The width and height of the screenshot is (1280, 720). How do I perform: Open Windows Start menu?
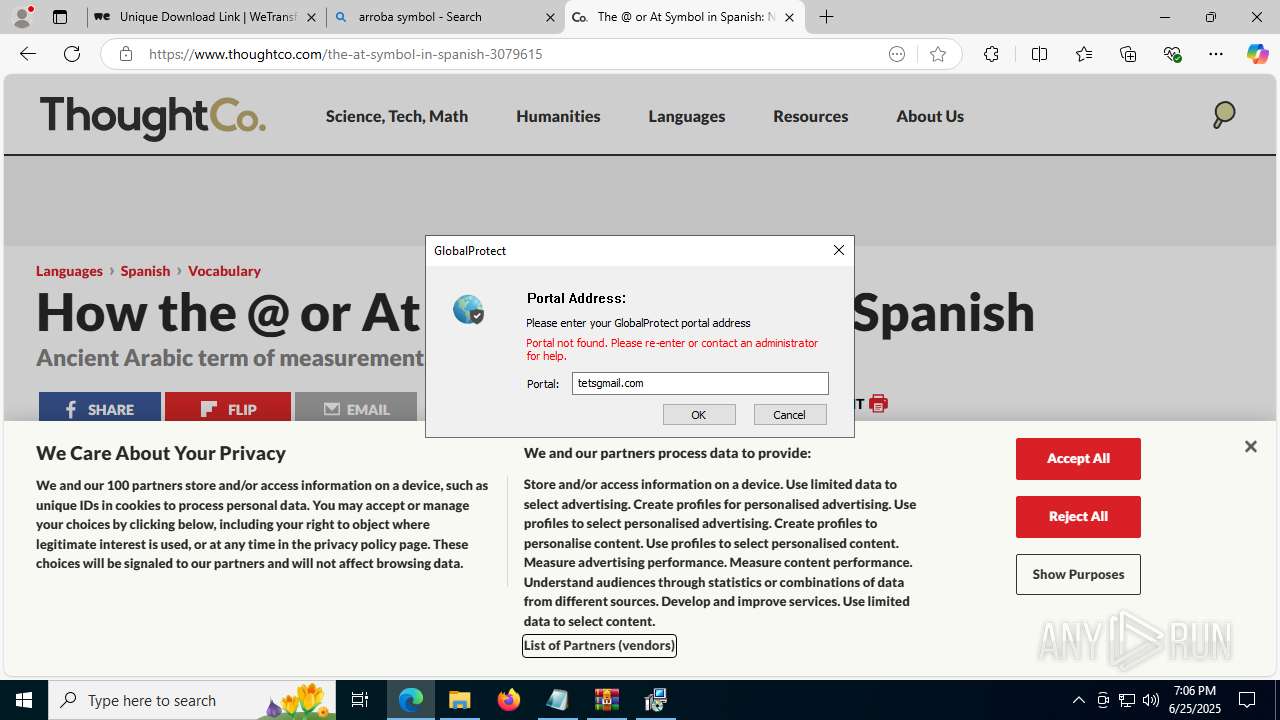pyautogui.click(x=24, y=700)
